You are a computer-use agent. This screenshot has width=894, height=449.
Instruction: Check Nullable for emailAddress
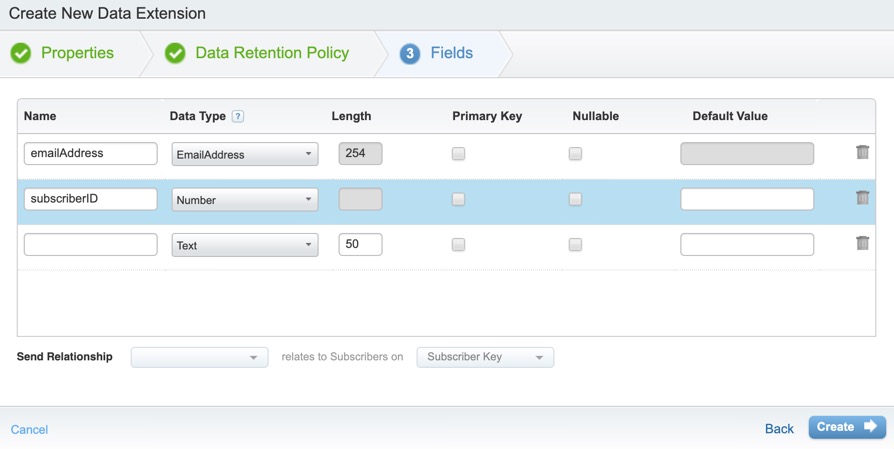tap(575, 153)
